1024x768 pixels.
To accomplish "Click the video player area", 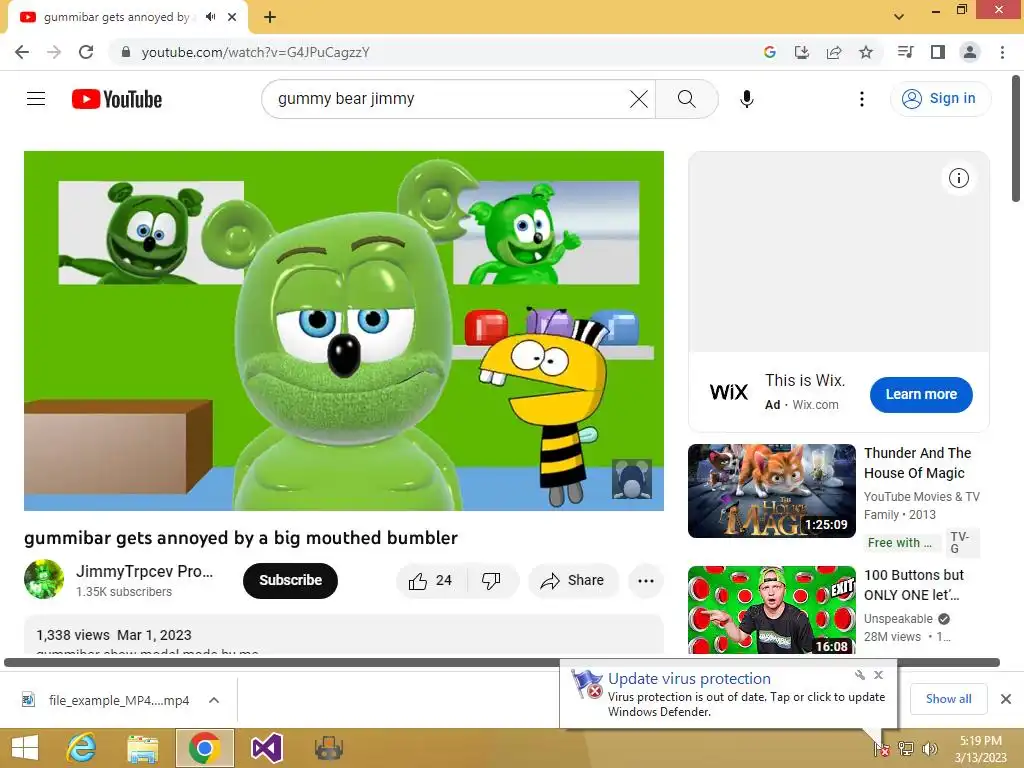I will pyautogui.click(x=344, y=330).
